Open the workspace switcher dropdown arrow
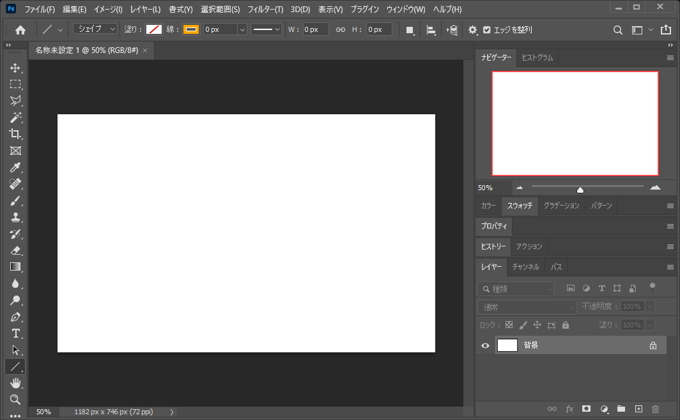 tap(651, 30)
